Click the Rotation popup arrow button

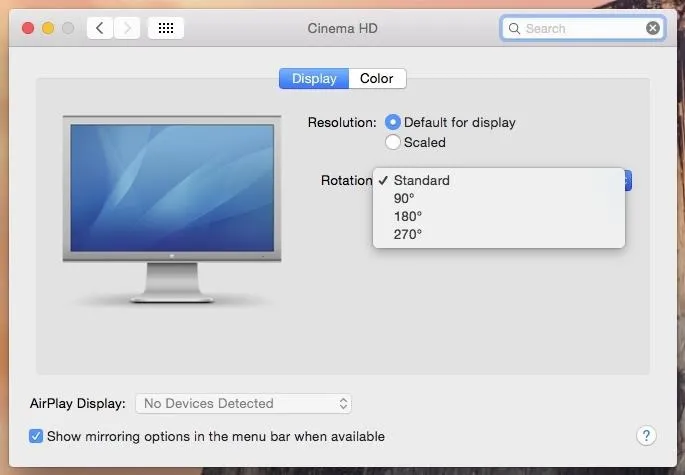(628, 180)
